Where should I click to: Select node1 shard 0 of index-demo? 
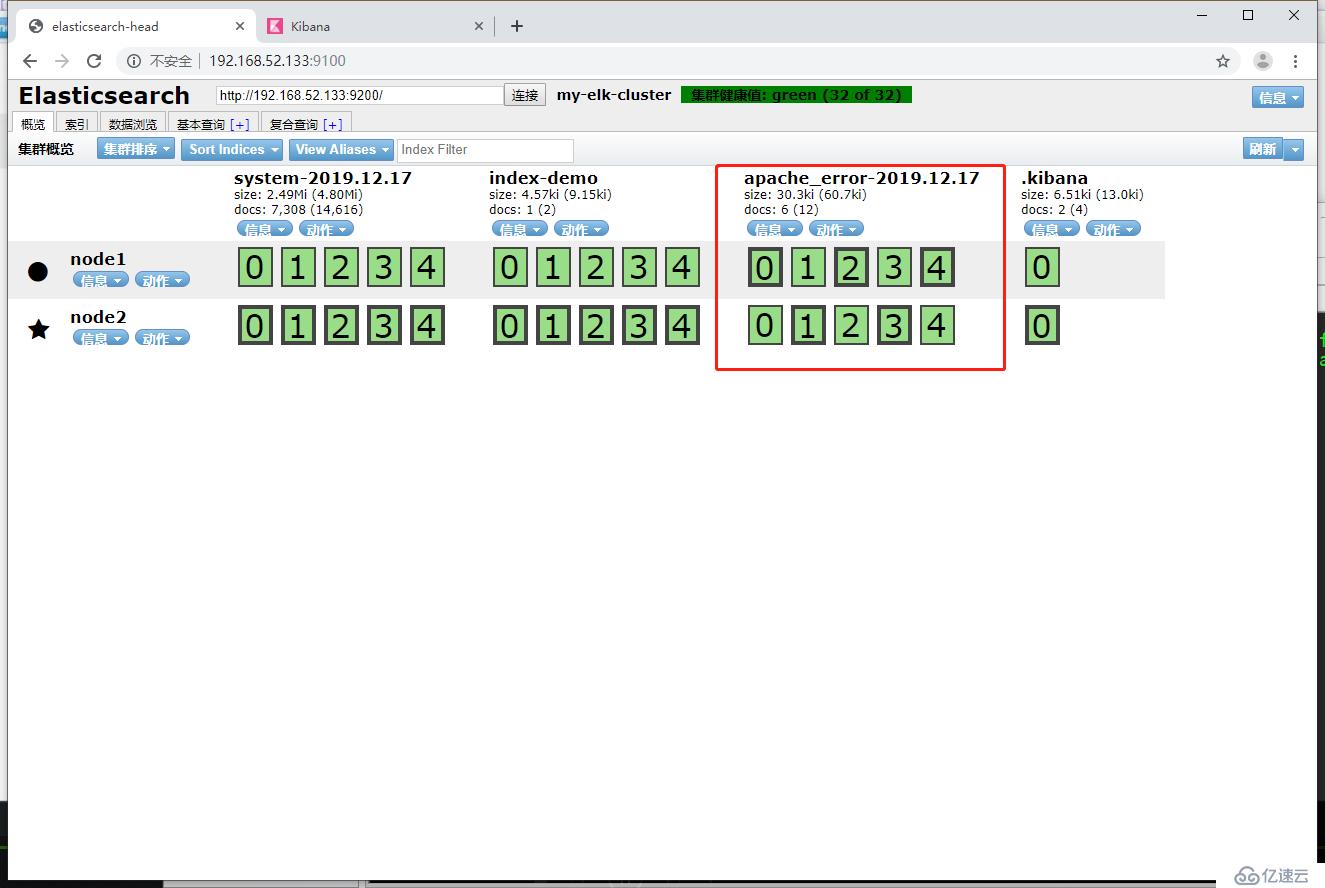(x=510, y=268)
